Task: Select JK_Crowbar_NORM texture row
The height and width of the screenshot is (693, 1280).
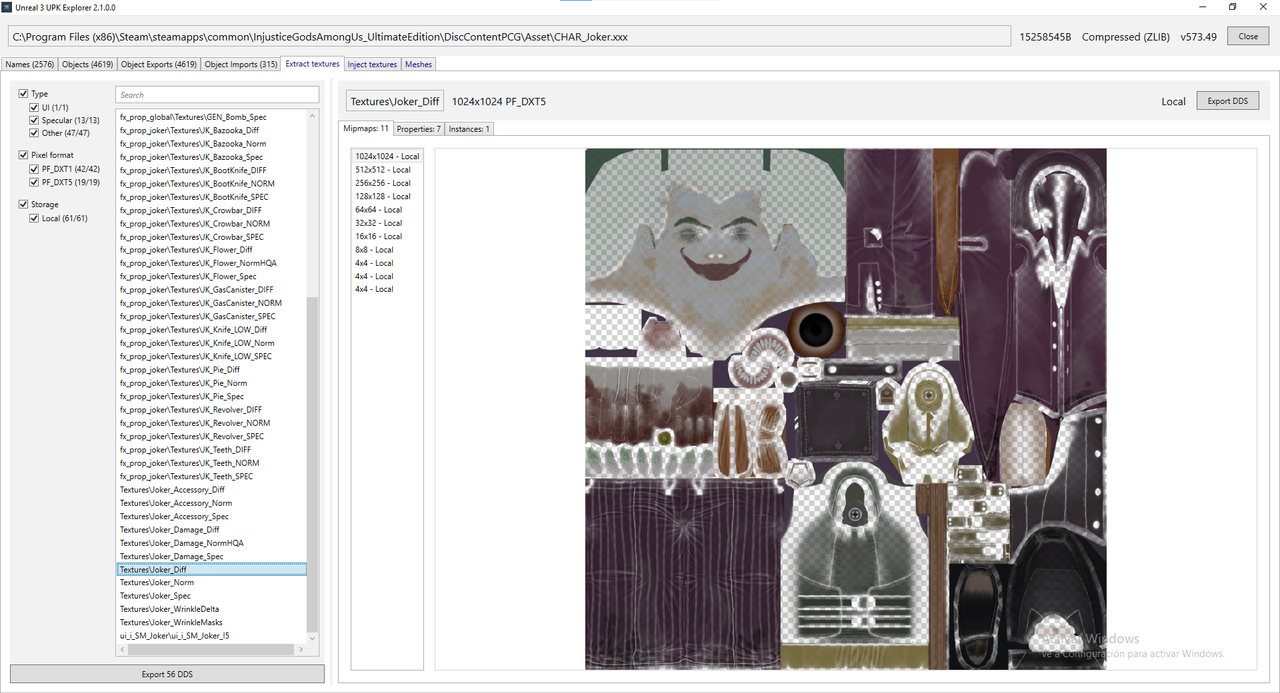Action: 212,223
